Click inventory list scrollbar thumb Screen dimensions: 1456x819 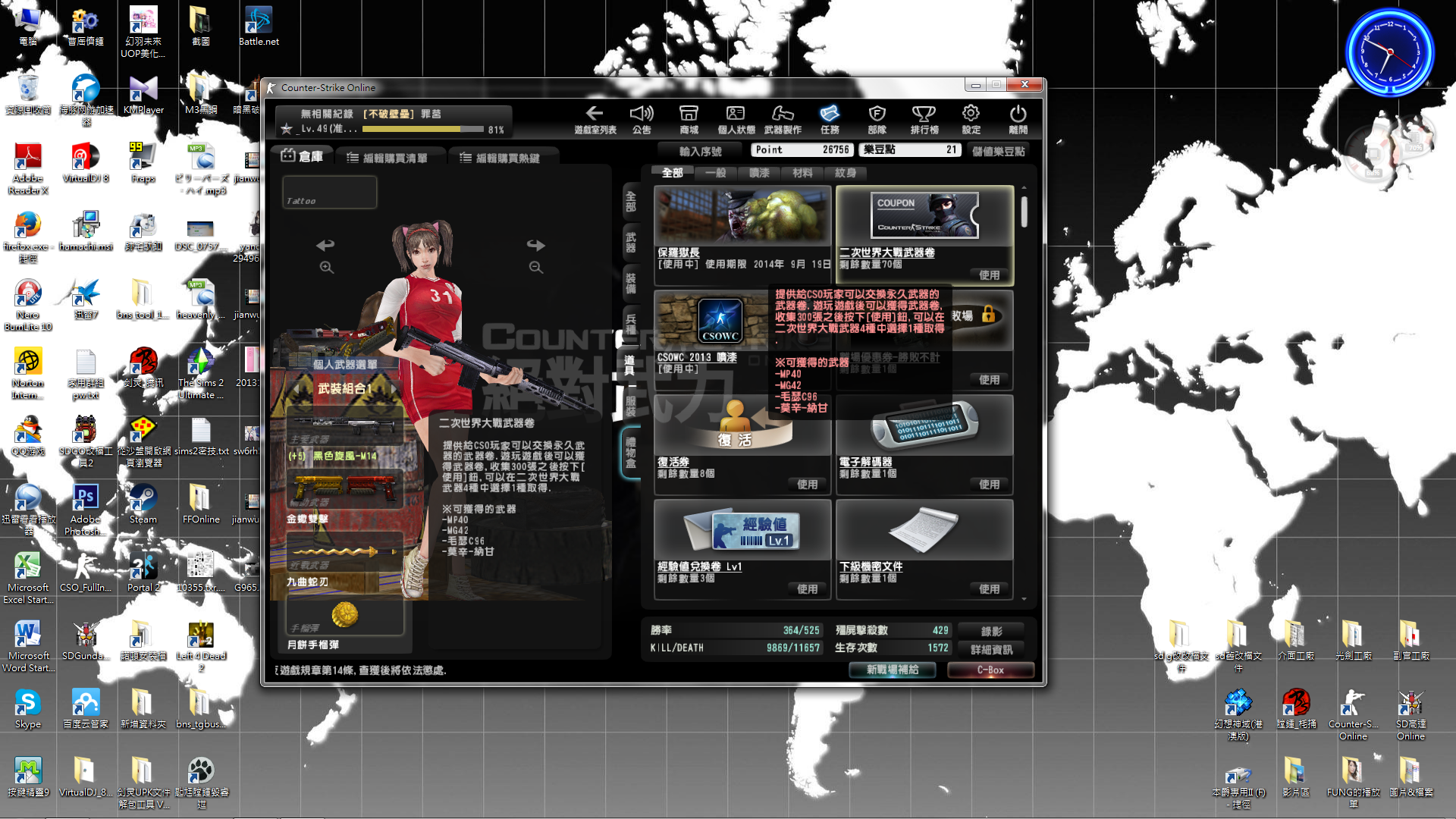pos(1024,212)
